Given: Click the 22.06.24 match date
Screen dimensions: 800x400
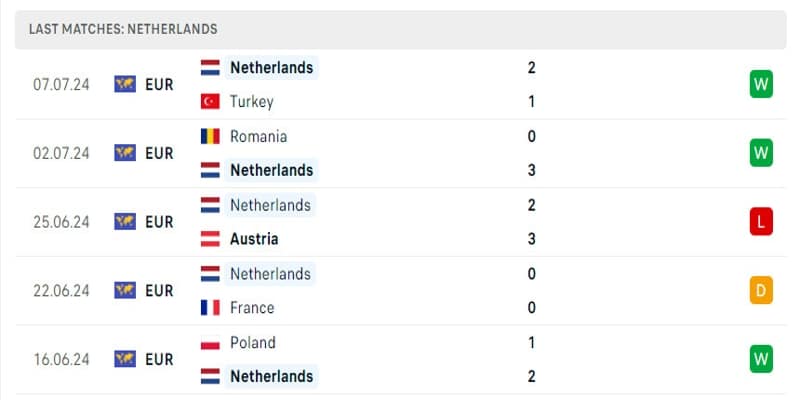Looking at the screenshot, I should pyautogui.click(x=61, y=291).
